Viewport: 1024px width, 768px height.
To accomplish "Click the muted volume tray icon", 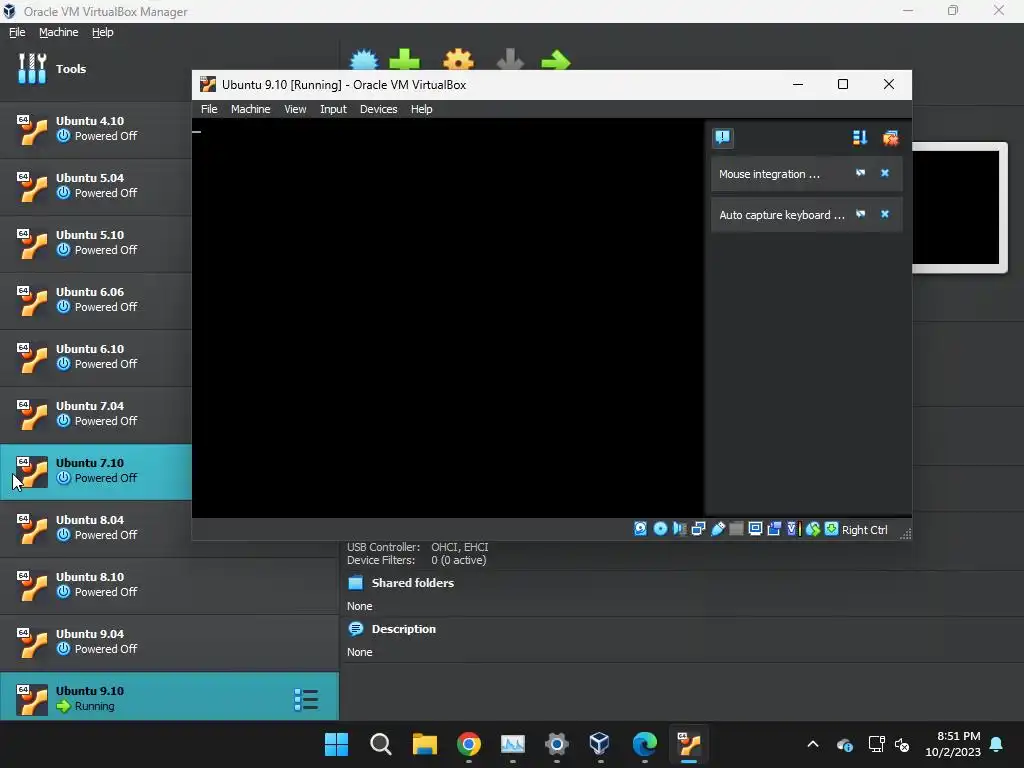I will 902,744.
